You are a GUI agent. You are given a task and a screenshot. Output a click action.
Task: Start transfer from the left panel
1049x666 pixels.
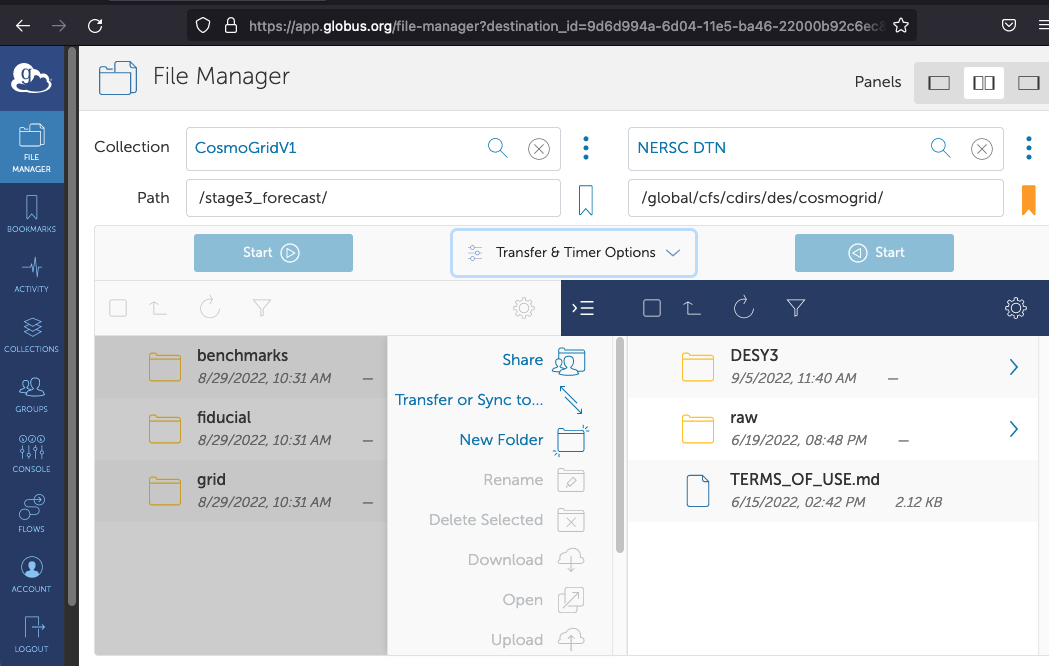tap(273, 253)
